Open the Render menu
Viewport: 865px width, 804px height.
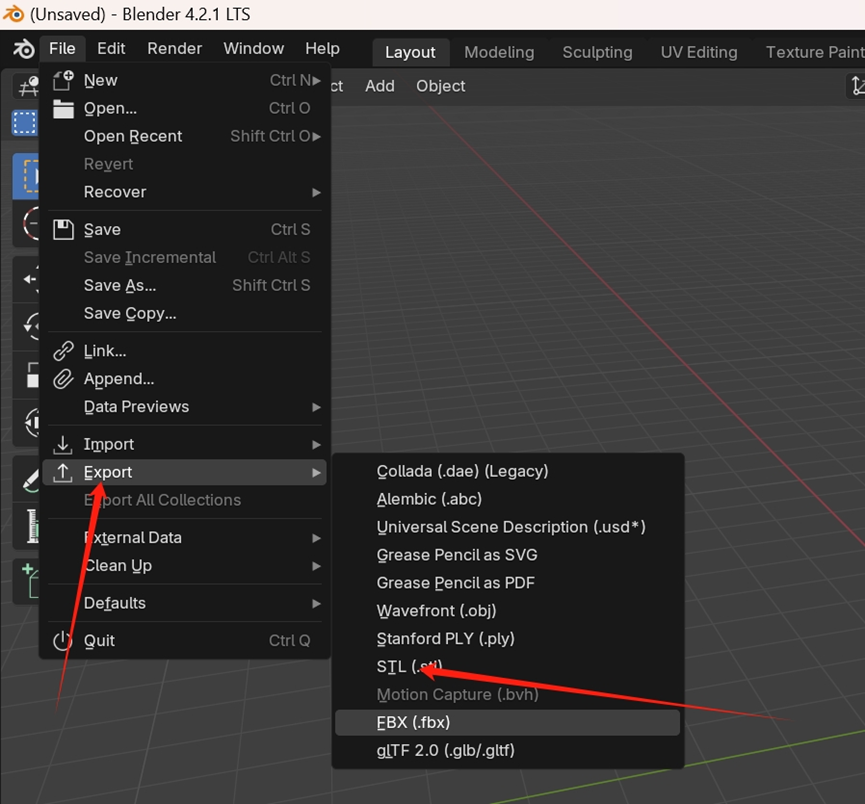coord(174,49)
